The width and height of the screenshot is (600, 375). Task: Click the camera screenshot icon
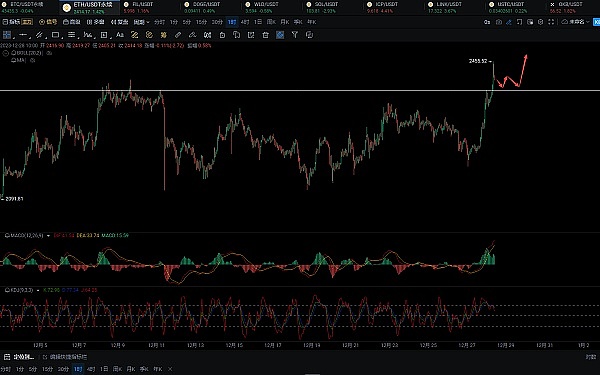(x=499, y=22)
